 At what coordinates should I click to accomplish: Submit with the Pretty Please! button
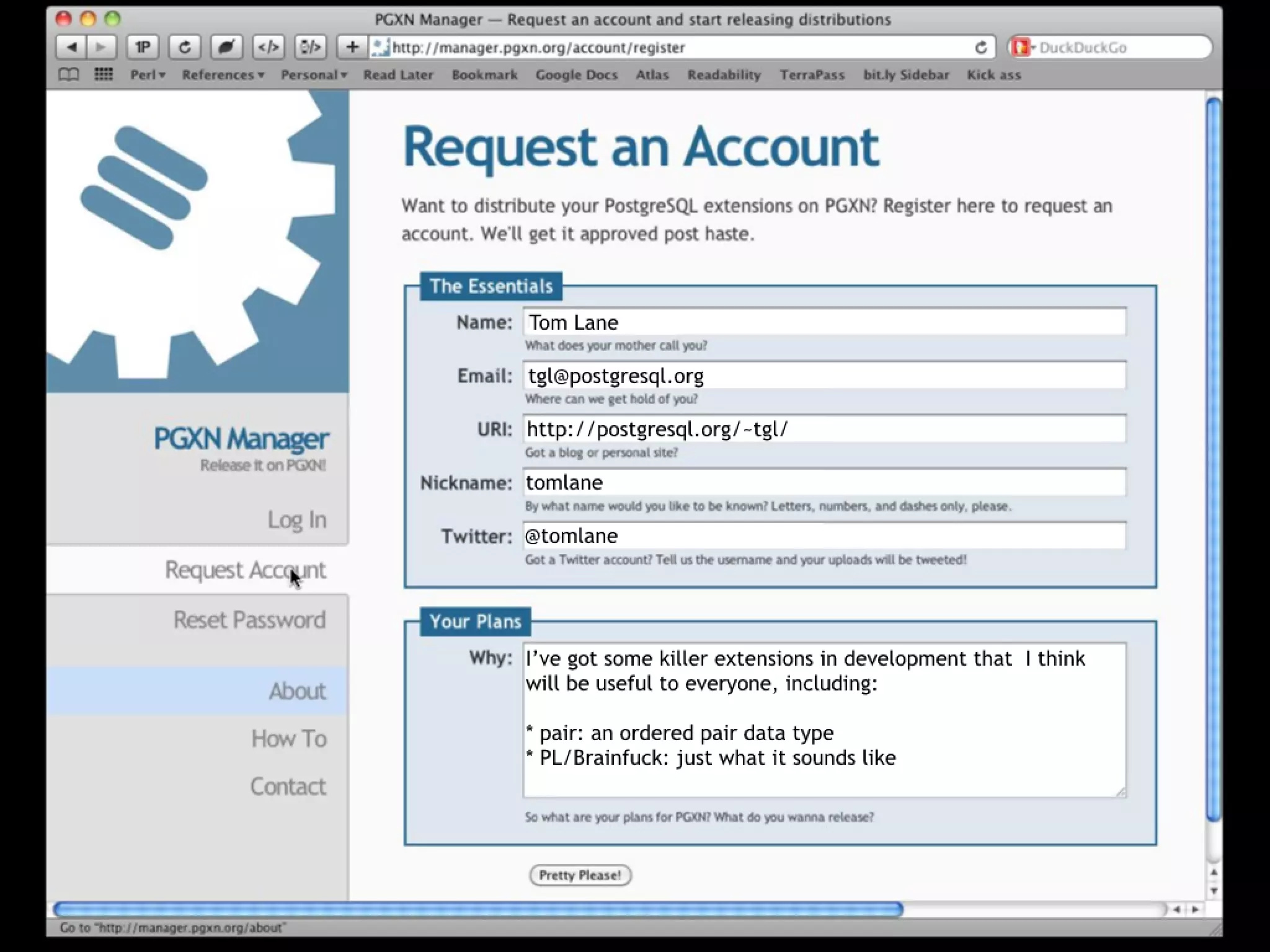coord(580,875)
